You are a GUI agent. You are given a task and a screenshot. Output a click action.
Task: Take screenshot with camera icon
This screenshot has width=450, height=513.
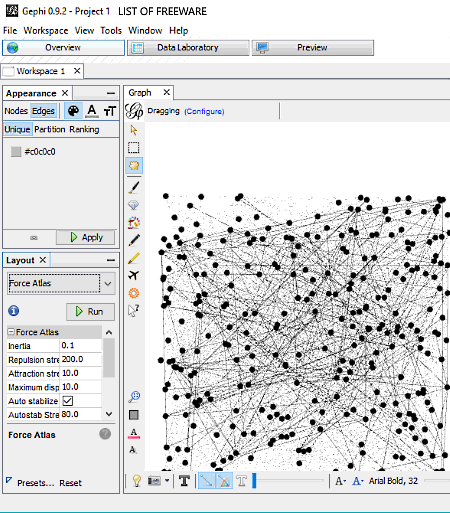click(x=154, y=481)
